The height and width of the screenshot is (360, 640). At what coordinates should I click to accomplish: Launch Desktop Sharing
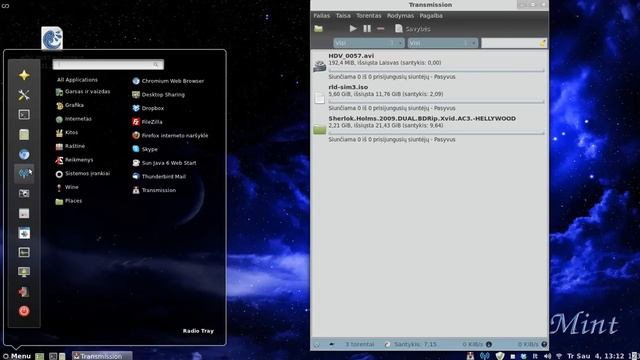click(158, 95)
